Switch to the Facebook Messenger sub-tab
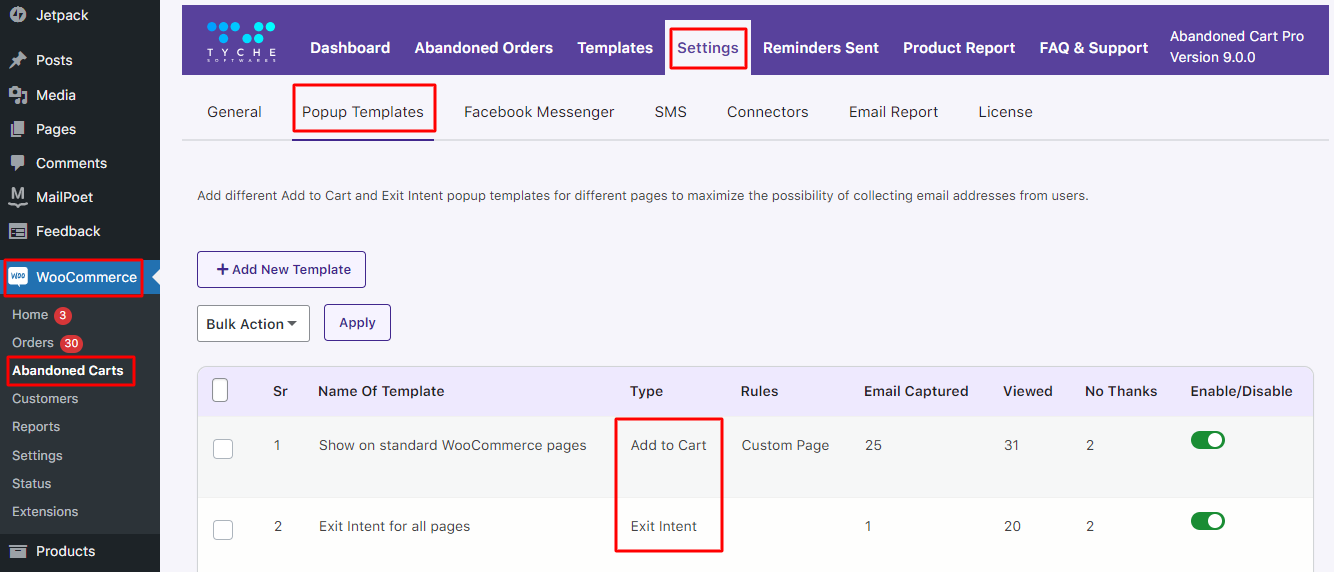 pos(539,112)
